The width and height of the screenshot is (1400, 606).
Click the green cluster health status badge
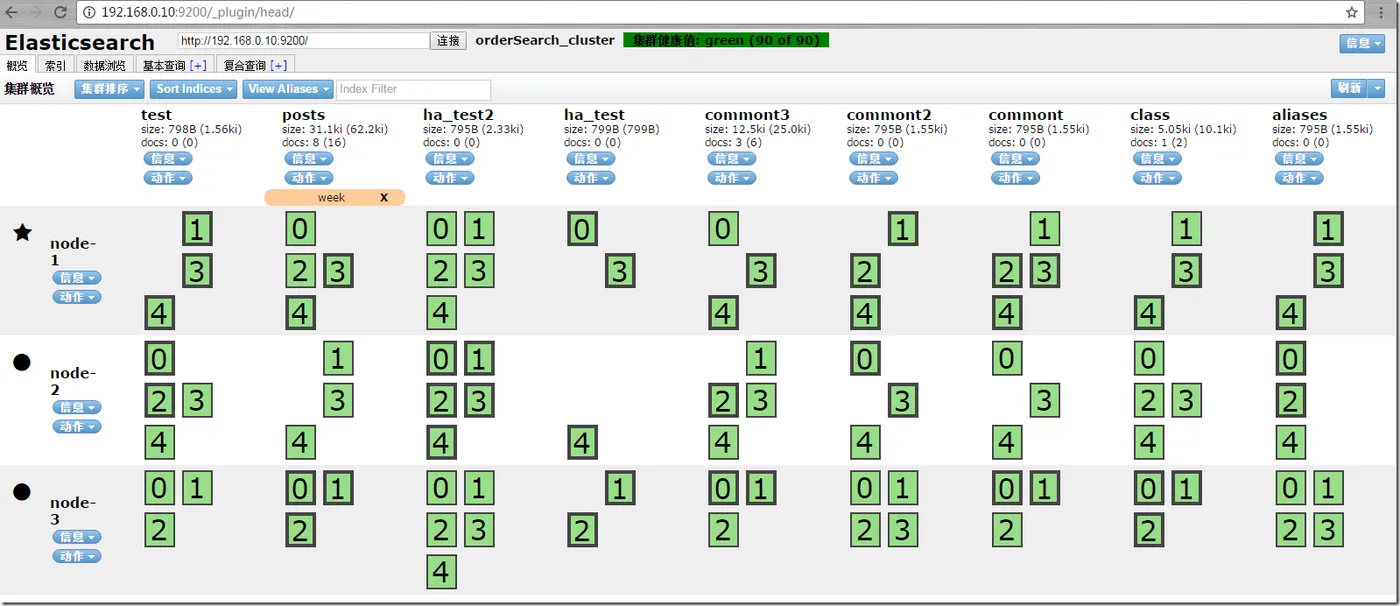pyautogui.click(x=726, y=40)
